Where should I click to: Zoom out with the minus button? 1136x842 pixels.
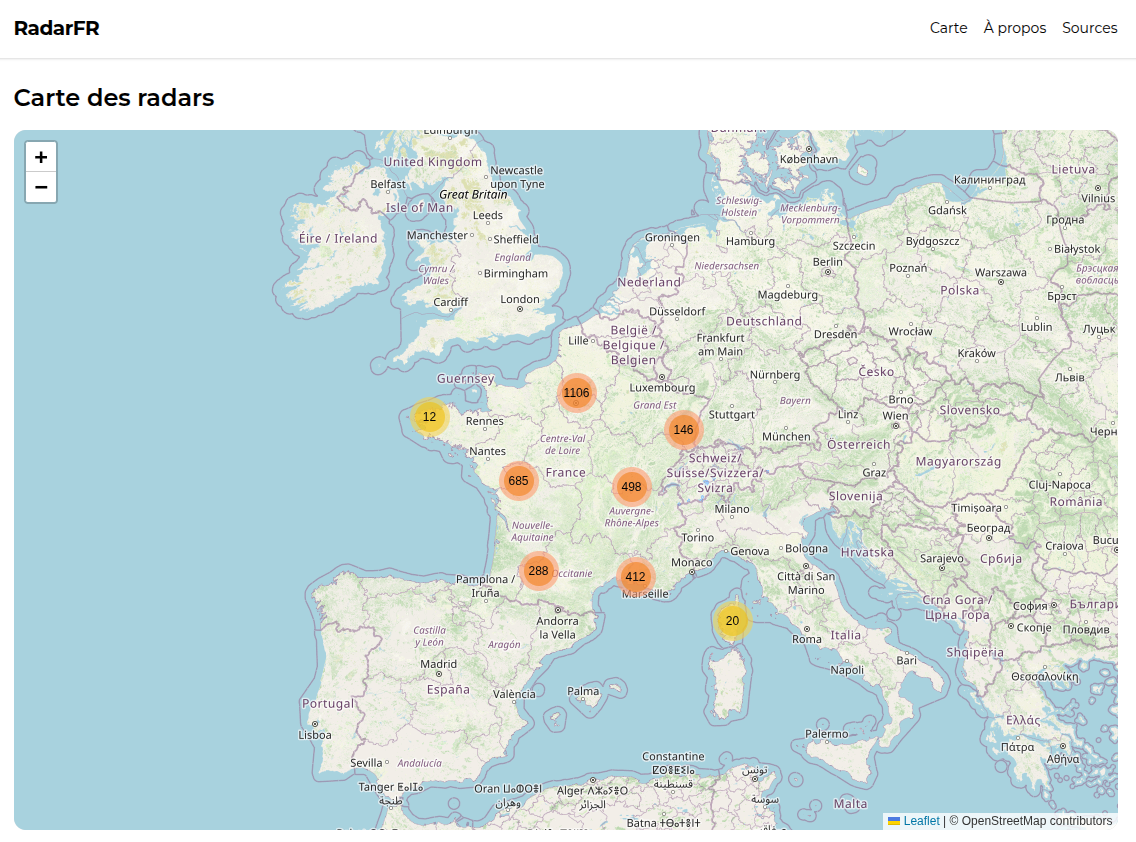point(41,187)
